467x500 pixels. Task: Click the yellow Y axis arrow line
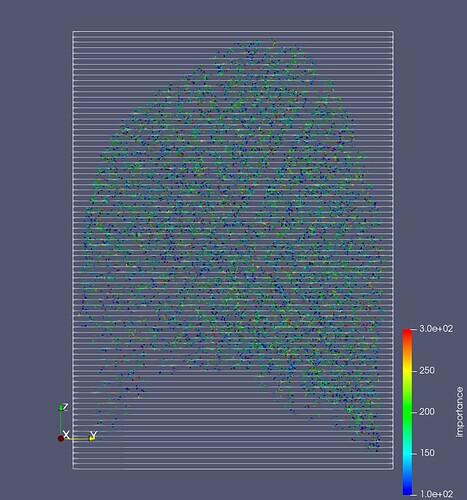click(x=77, y=439)
